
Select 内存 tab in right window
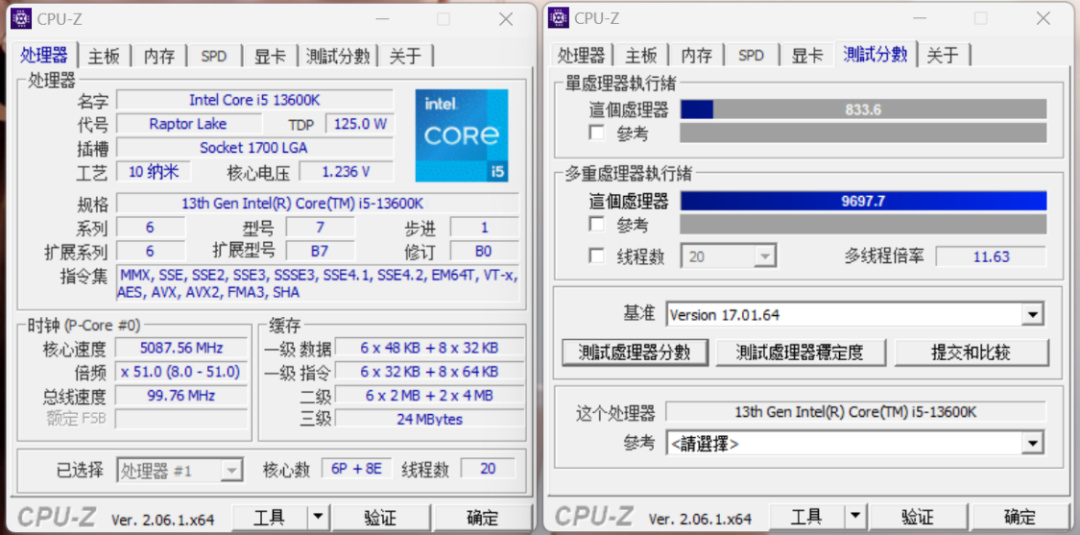pos(696,56)
